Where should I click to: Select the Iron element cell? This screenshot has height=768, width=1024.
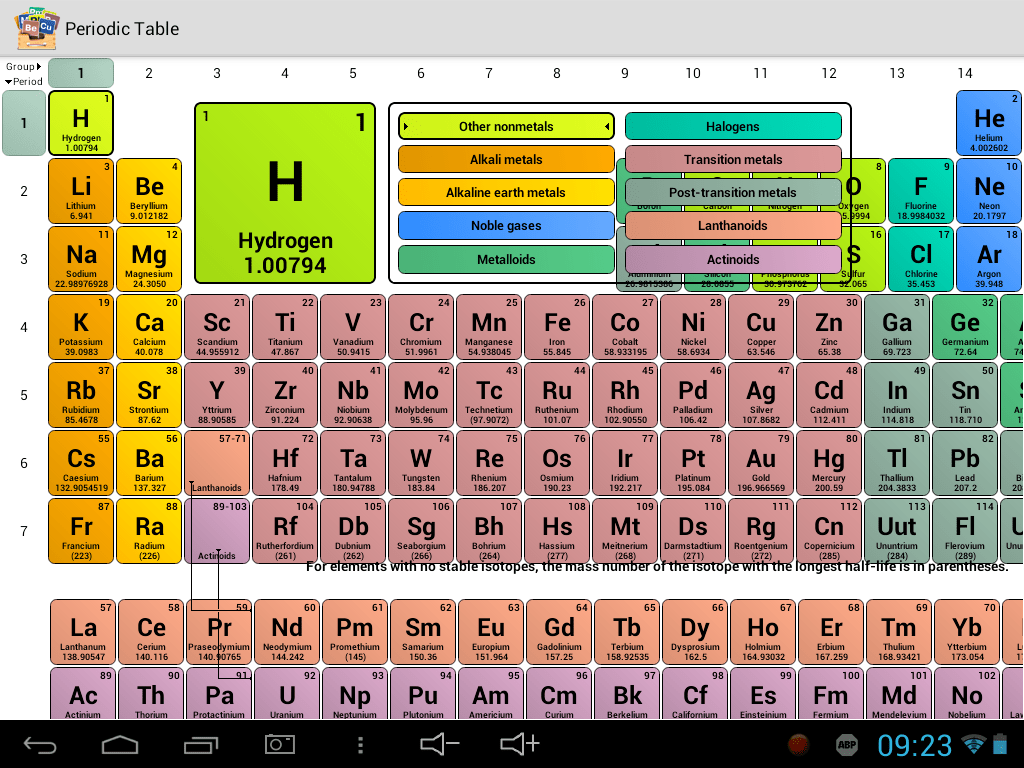pyautogui.click(x=557, y=327)
